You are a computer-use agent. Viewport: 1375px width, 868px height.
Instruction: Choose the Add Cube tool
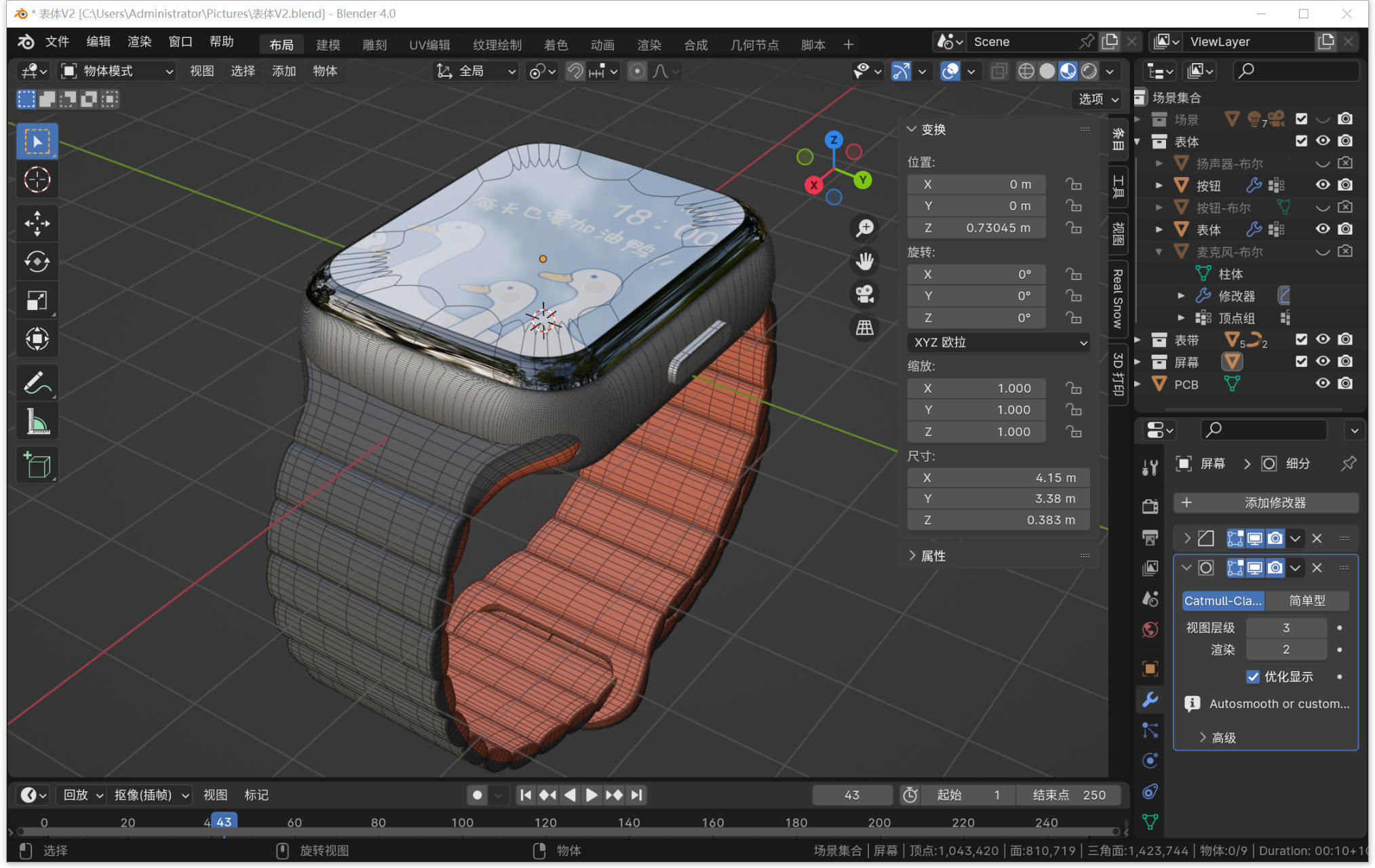(37, 465)
